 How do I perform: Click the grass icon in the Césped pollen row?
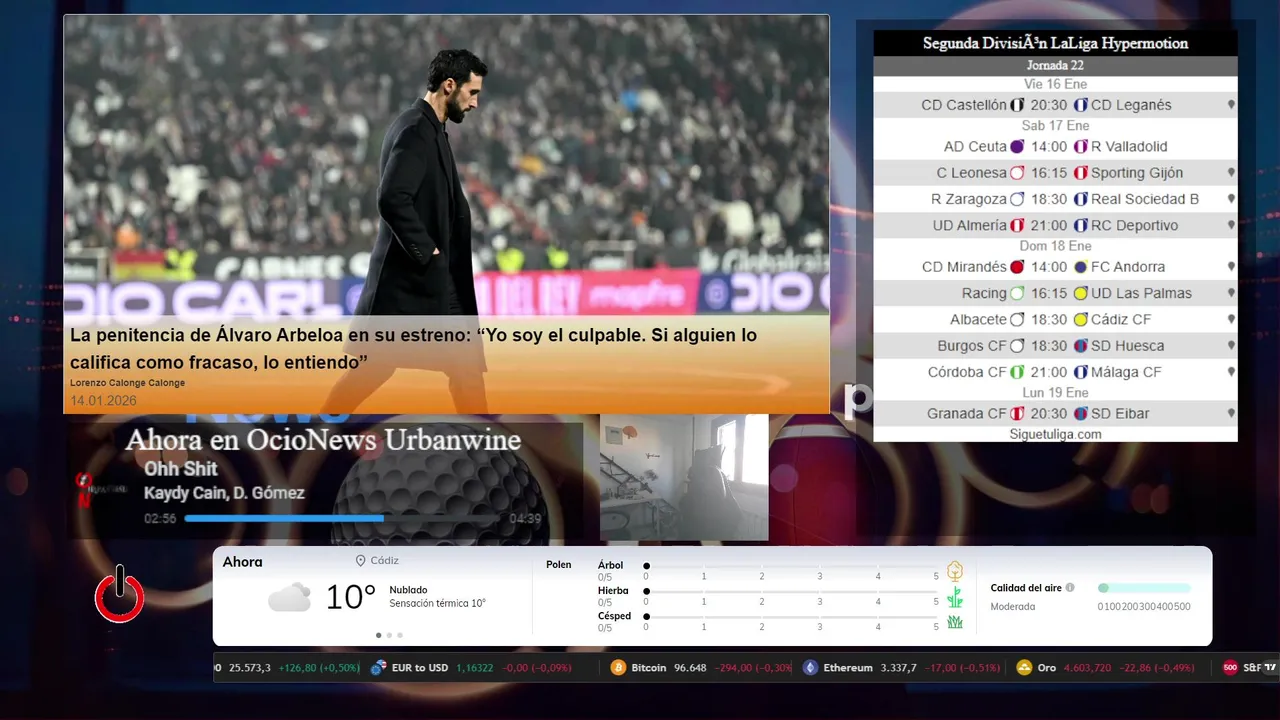tap(955, 622)
